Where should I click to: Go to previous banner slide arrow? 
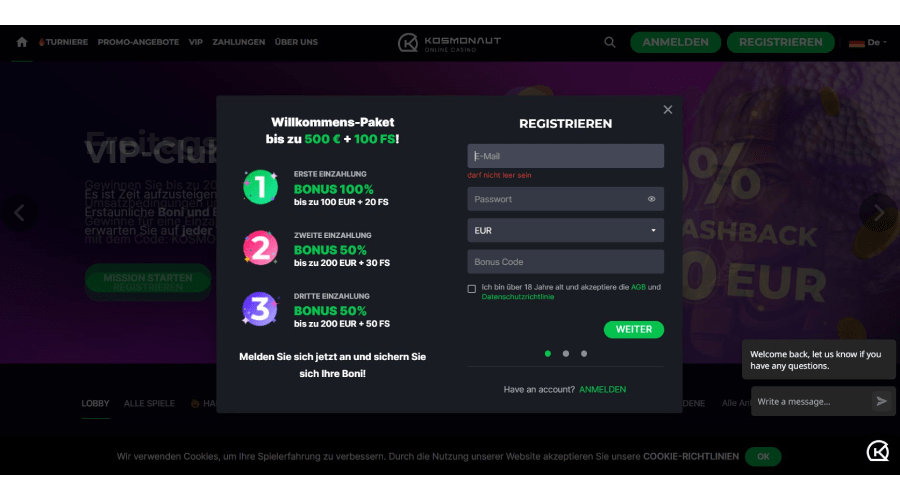pos(19,212)
